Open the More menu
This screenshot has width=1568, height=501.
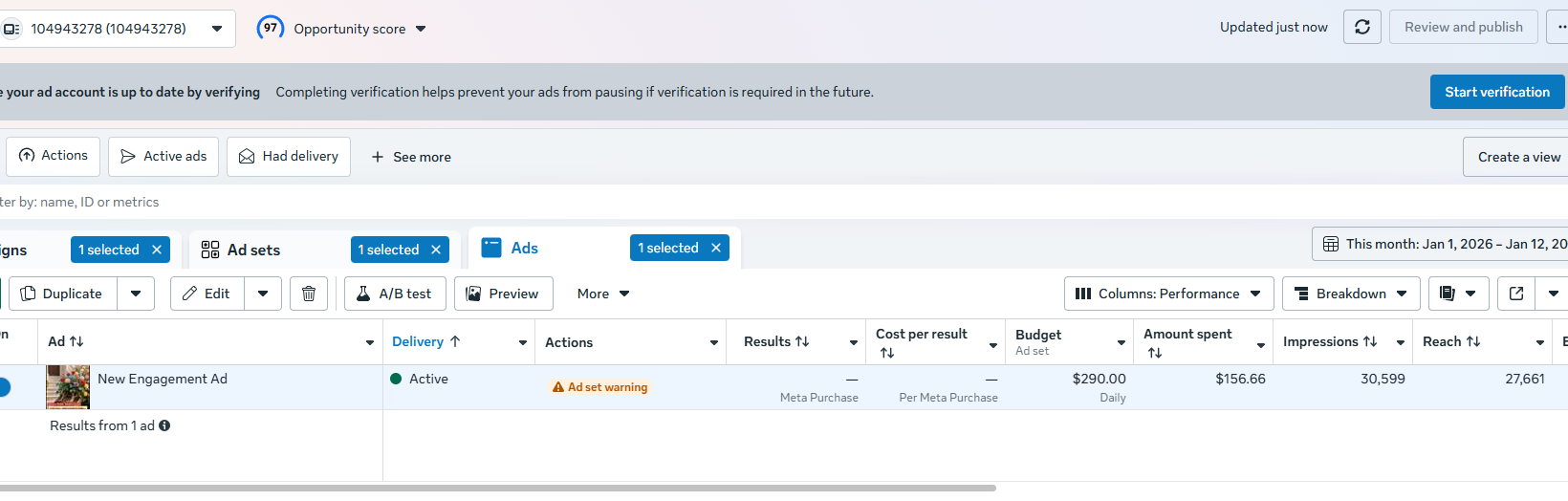click(602, 294)
